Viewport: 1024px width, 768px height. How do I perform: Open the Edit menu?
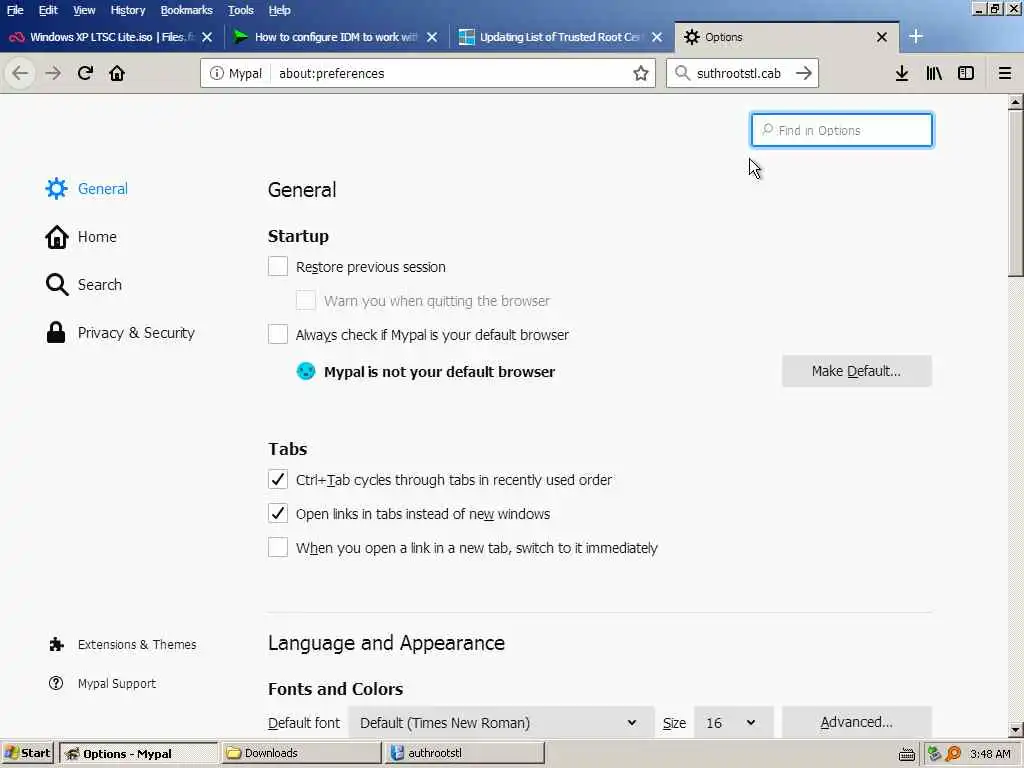point(48,10)
